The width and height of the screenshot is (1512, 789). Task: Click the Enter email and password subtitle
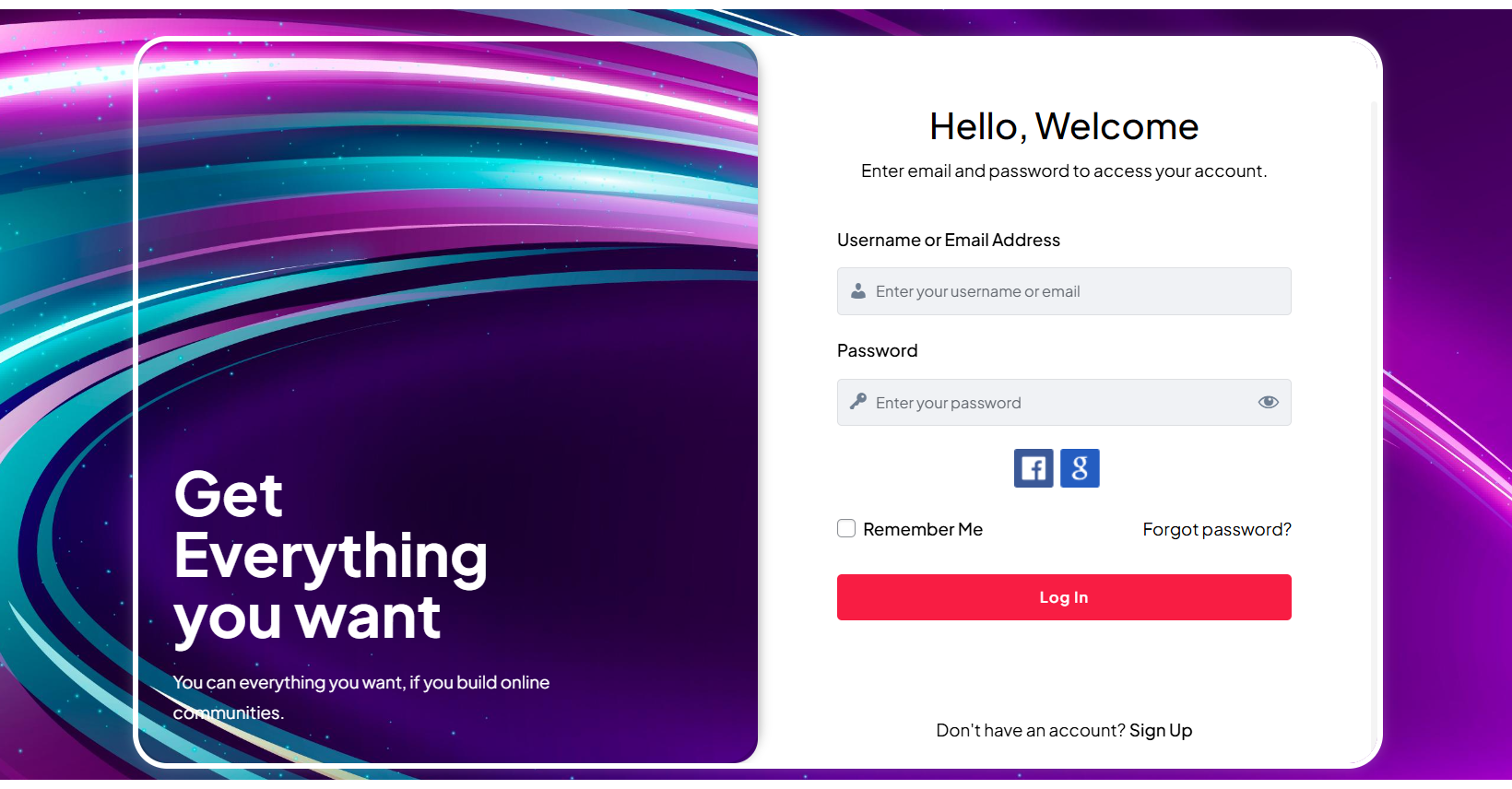1064,171
